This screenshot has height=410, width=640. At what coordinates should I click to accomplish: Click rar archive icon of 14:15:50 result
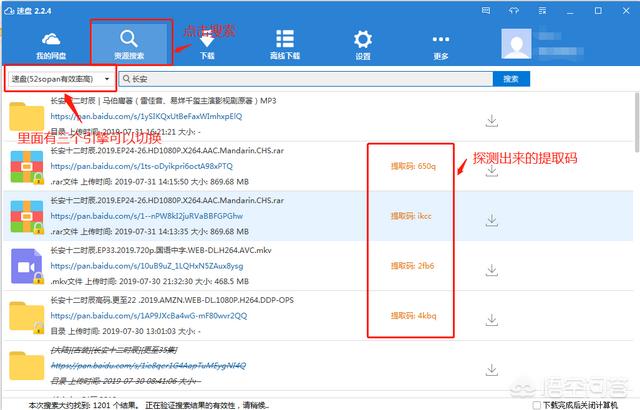27,167
